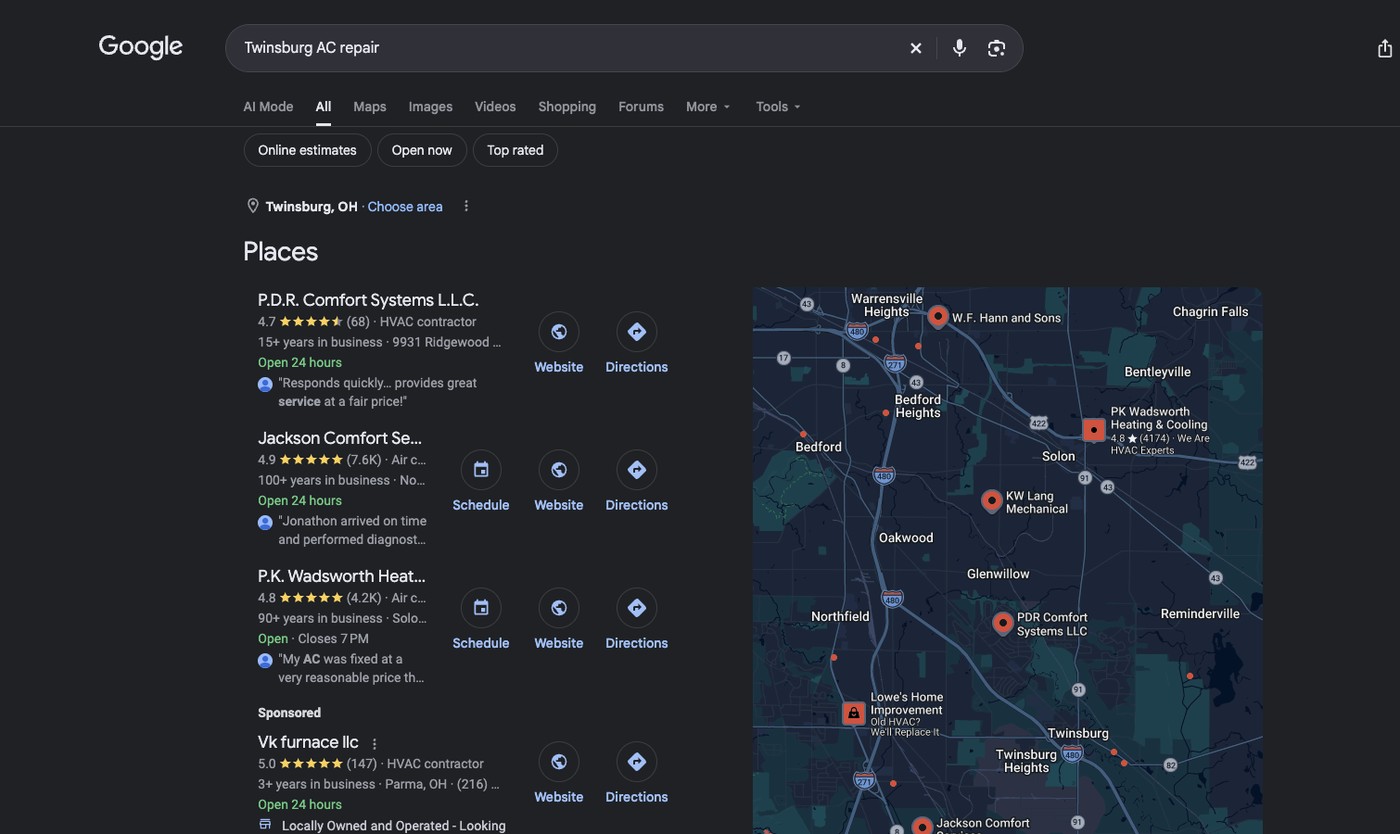Click Twinsburg, OH location text
The height and width of the screenshot is (834, 1400).
(x=311, y=207)
